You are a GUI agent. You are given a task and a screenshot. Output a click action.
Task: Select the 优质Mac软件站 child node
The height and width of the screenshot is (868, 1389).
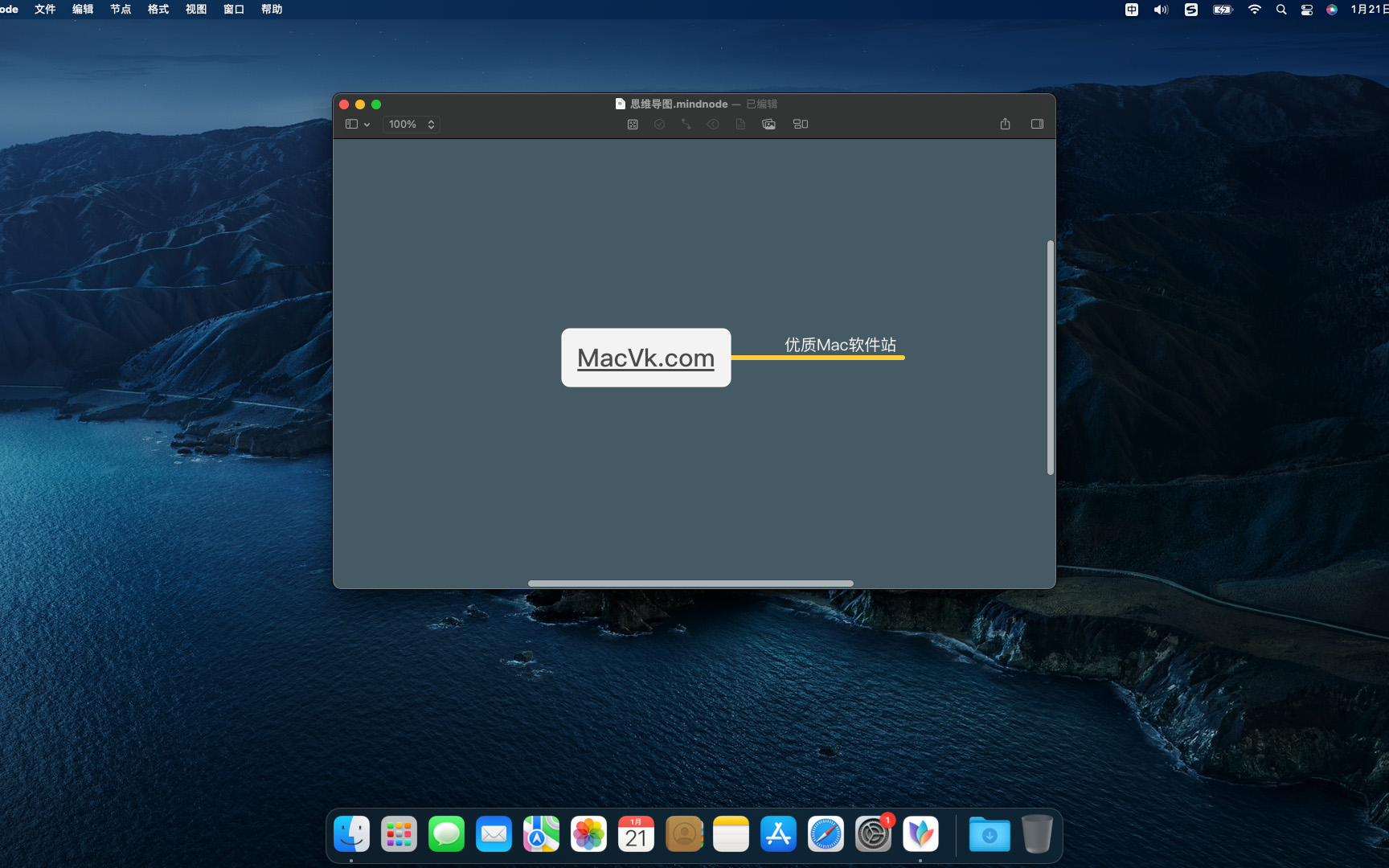(840, 345)
